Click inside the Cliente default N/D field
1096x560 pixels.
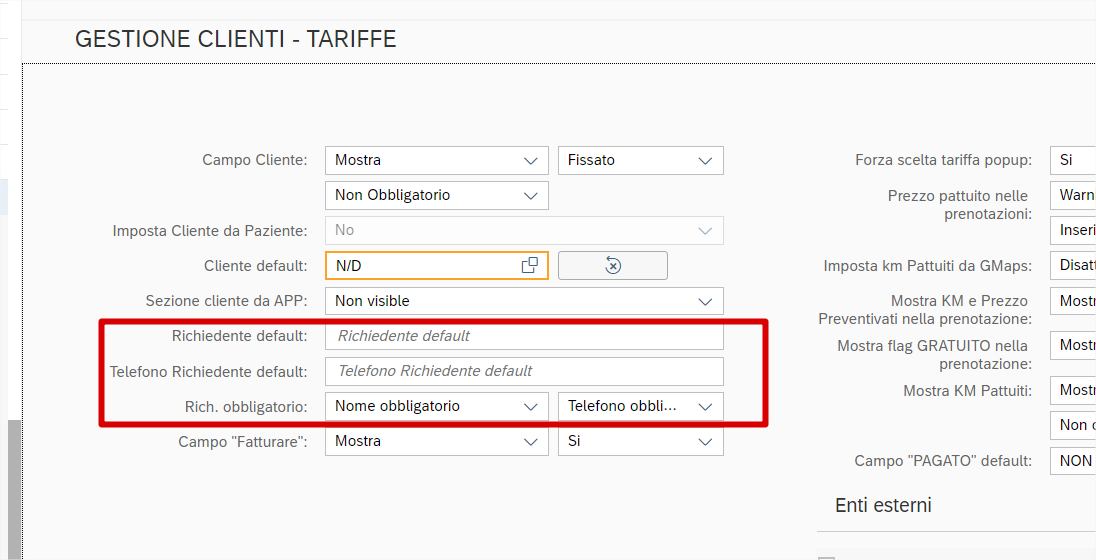point(420,265)
